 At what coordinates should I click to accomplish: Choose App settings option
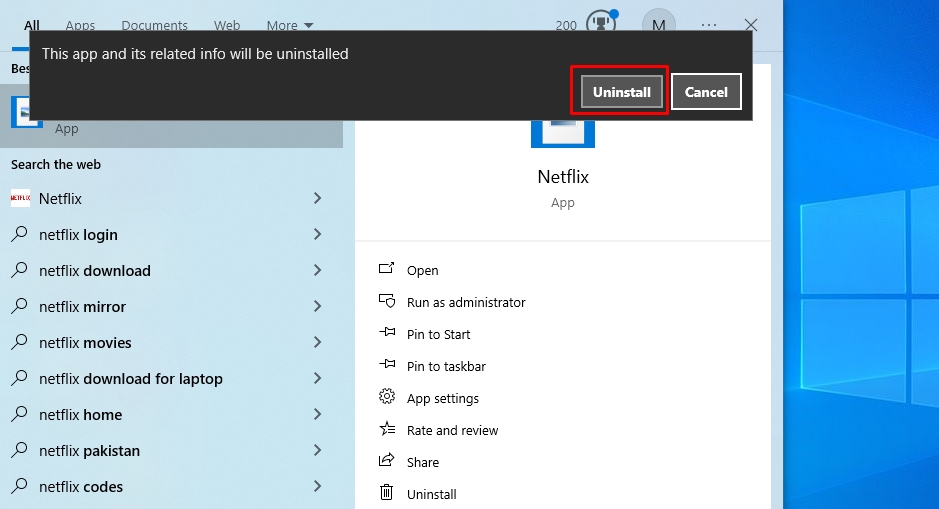point(443,399)
